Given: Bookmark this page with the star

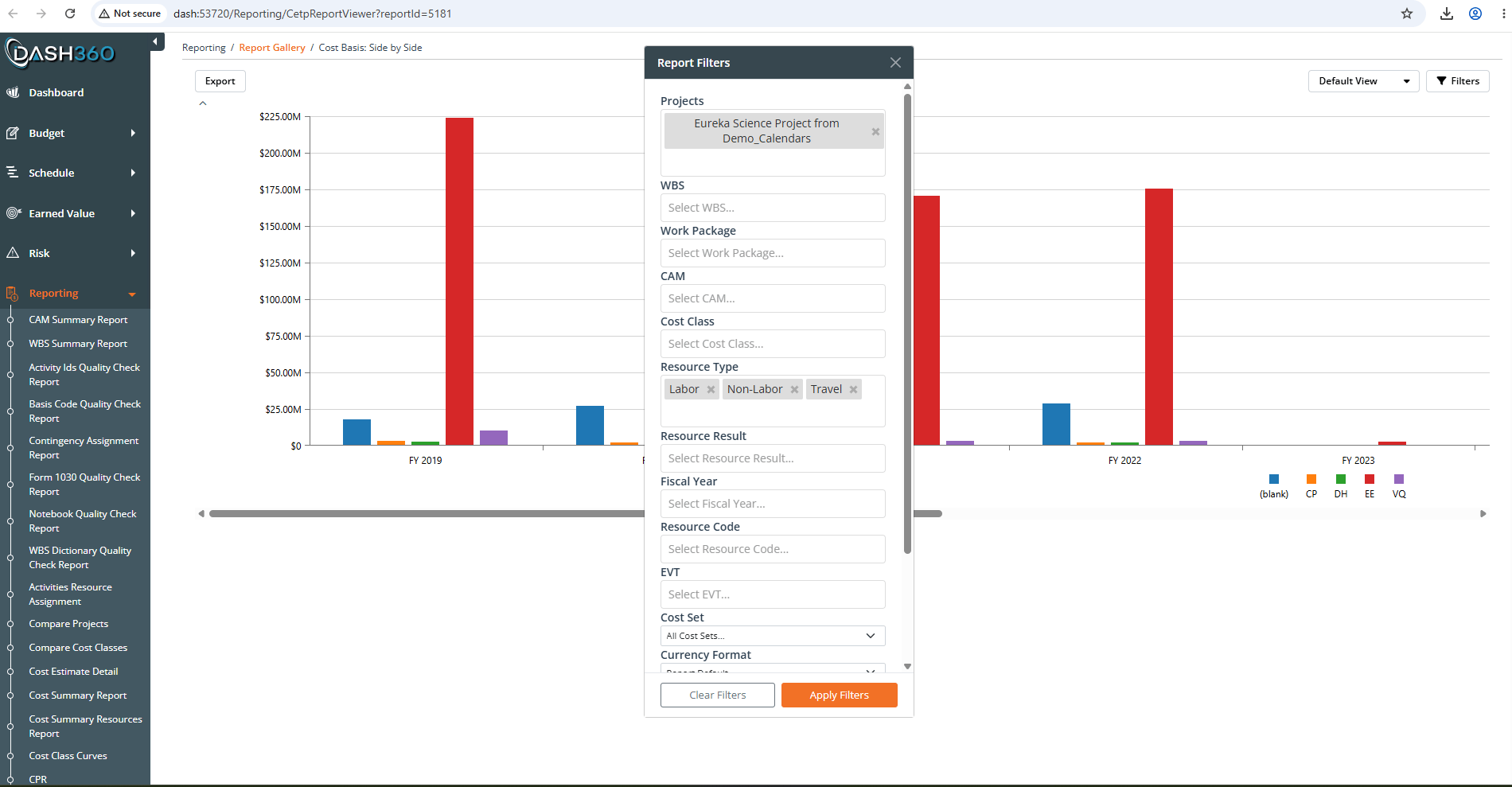Looking at the screenshot, I should click(1407, 14).
